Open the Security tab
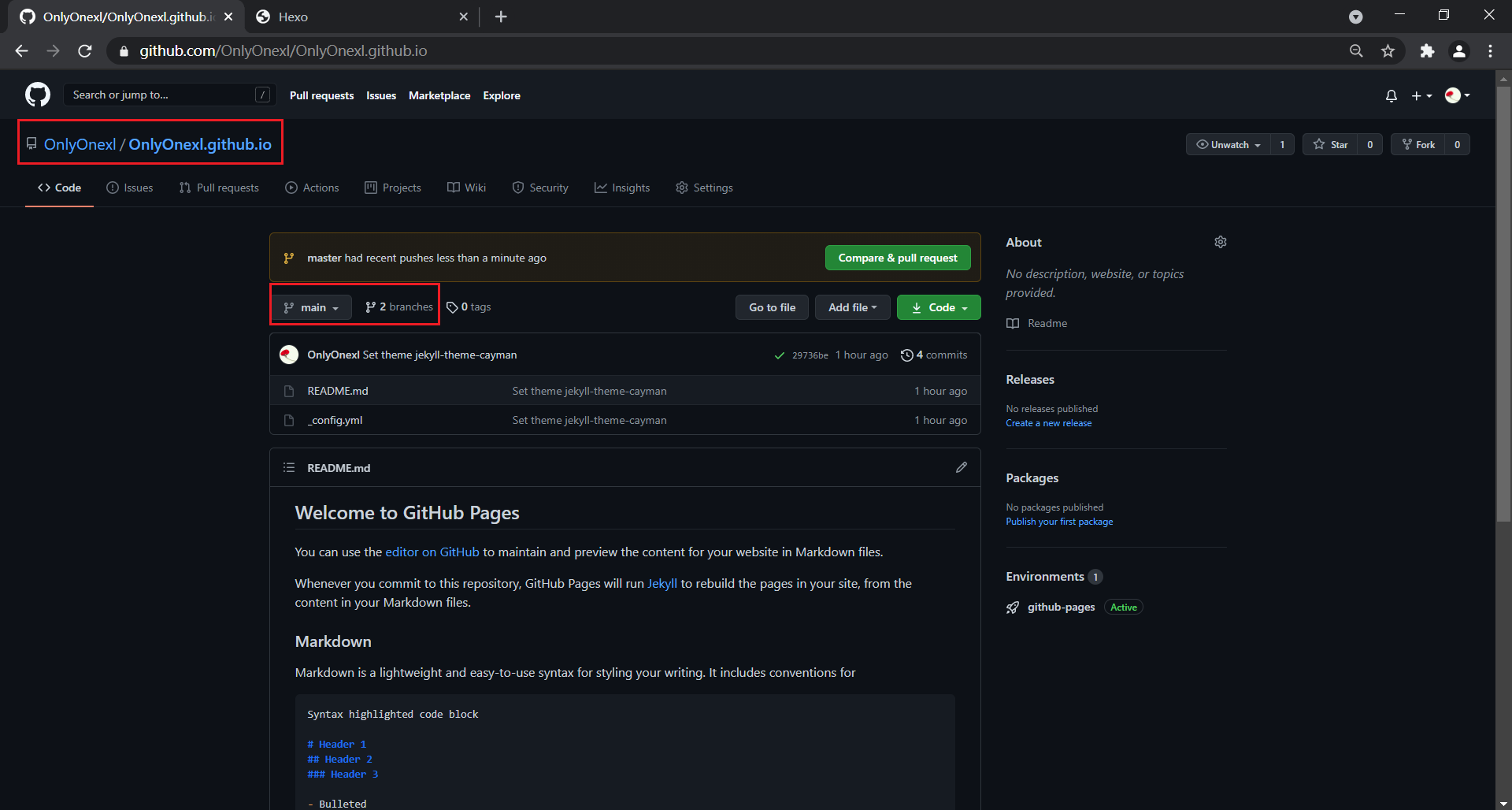1512x810 pixels. coord(540,188)
